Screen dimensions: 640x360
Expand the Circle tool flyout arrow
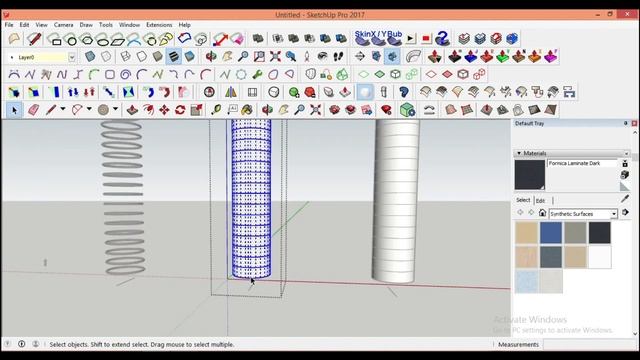pyautogui.click(x=116, y=109)
